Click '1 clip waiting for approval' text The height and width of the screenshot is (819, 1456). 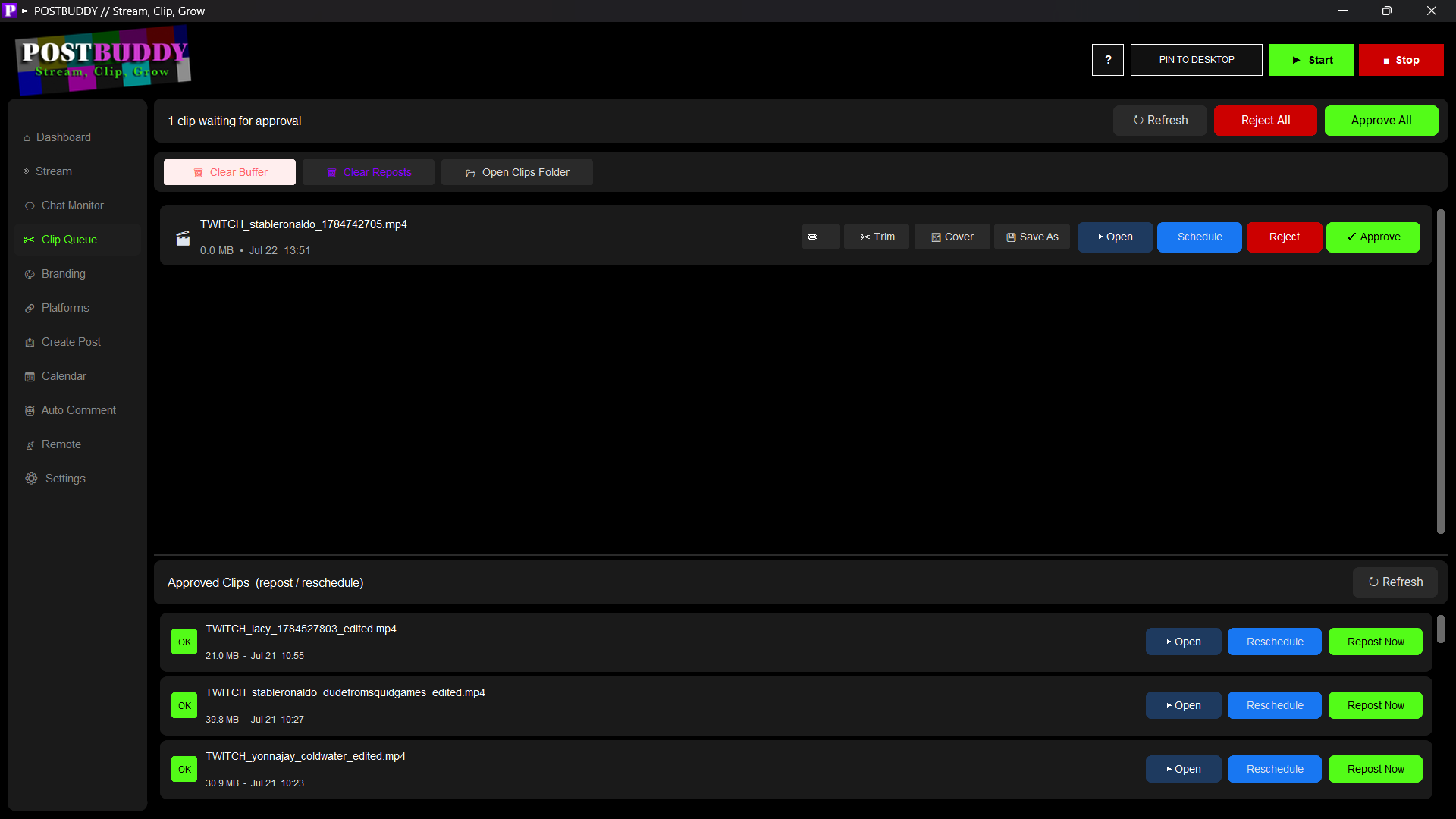coord(234,121)
